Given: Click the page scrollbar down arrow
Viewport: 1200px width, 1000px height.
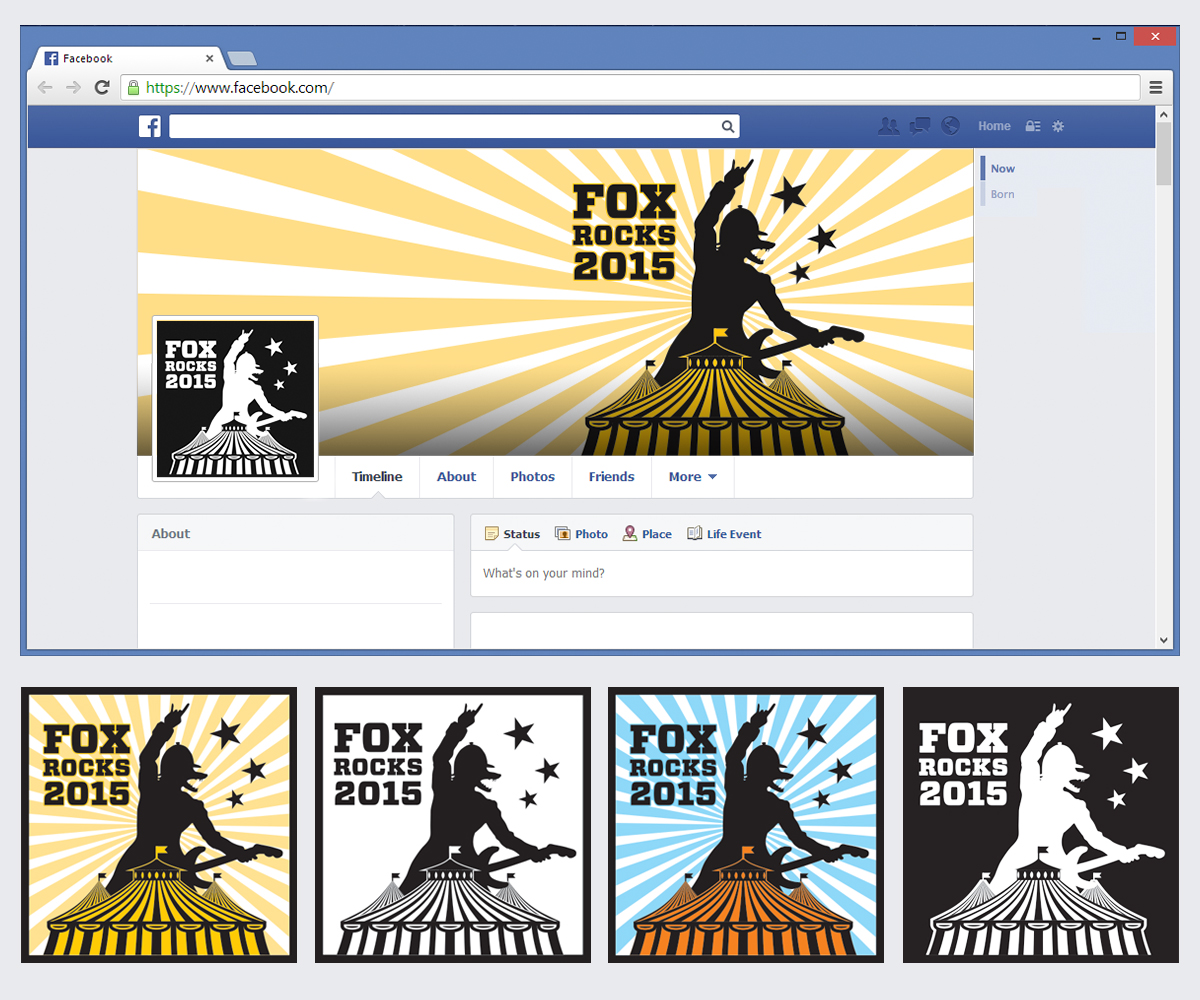Looking at the screenshot, I should coord(1164,640).
